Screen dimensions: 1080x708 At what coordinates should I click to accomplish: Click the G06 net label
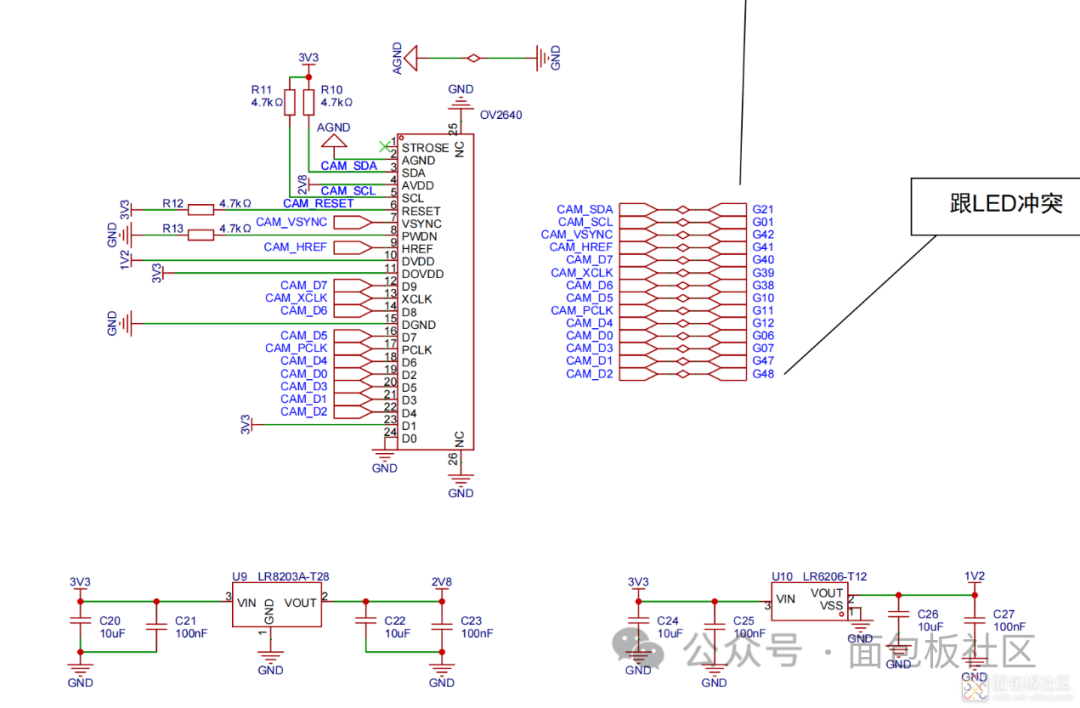tap(763, 335)
